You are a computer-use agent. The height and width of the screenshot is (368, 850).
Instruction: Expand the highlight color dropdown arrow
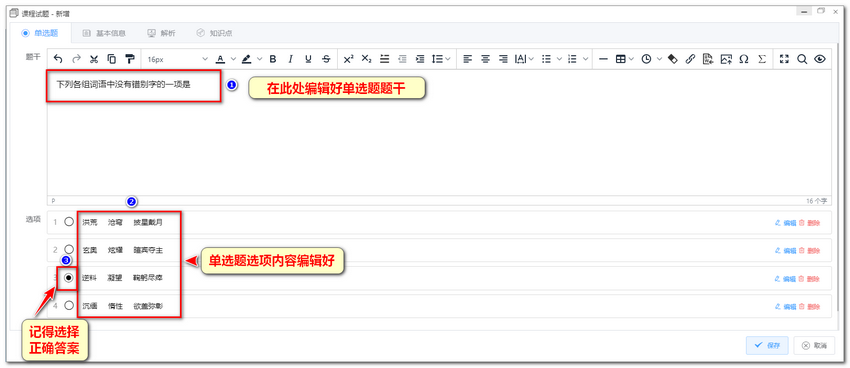(x=259, y=59)
